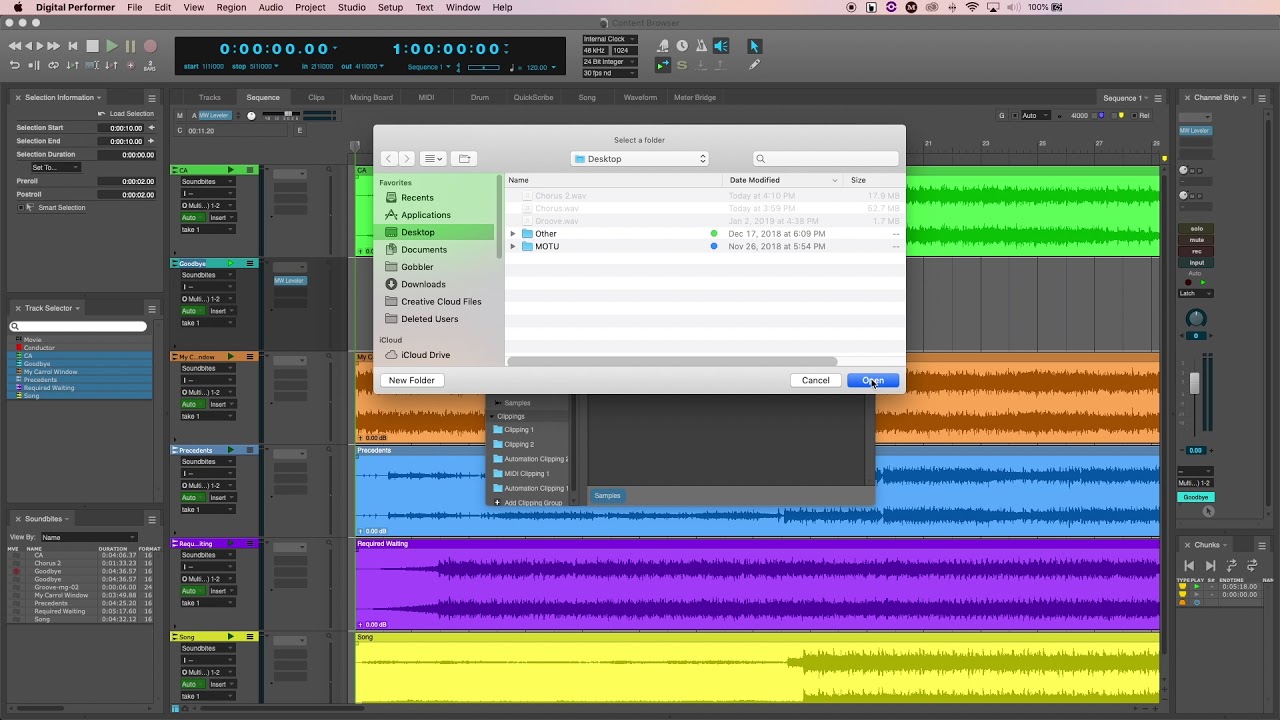Toggle solo button in Channel Strip
This screenshot has height=720, width=1280.
(1196, 229)
